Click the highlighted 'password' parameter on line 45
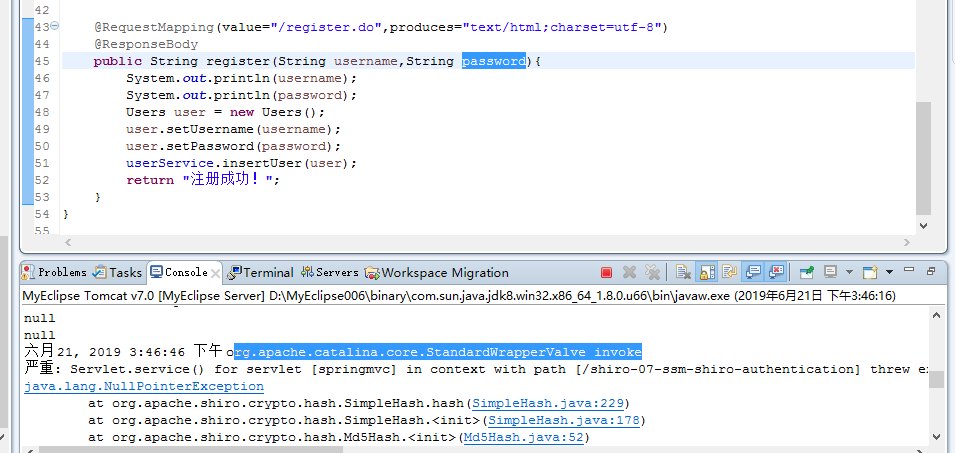The image size is (955, 453). pyautogui.click(x=494, y=61)
